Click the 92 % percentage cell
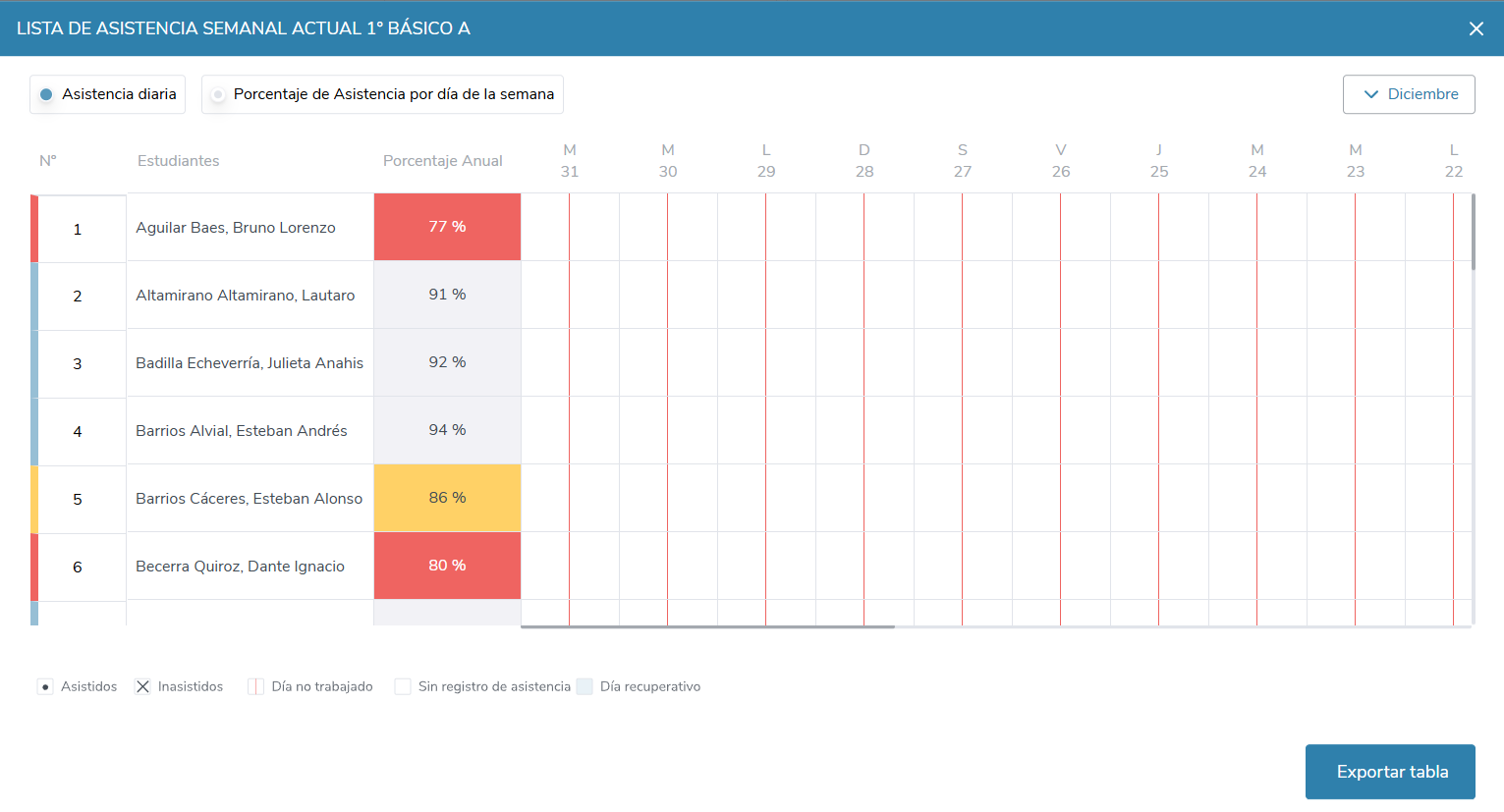1504x812 pixels. 447,362
